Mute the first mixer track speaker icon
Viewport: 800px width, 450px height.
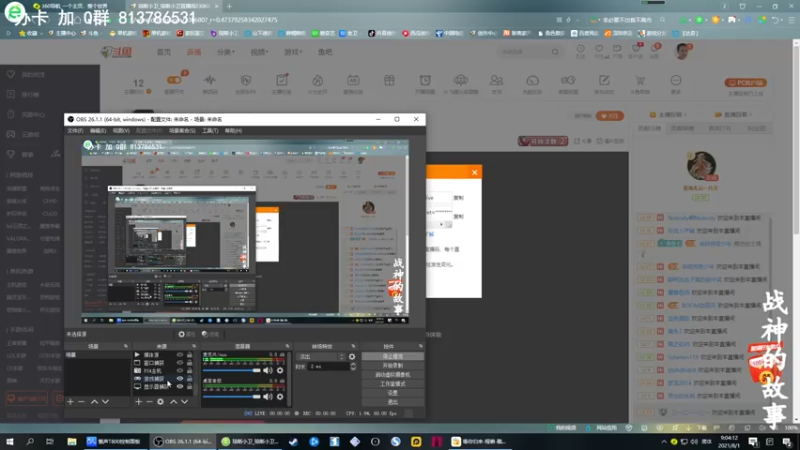pyautogui.click(x=268, y=370)
